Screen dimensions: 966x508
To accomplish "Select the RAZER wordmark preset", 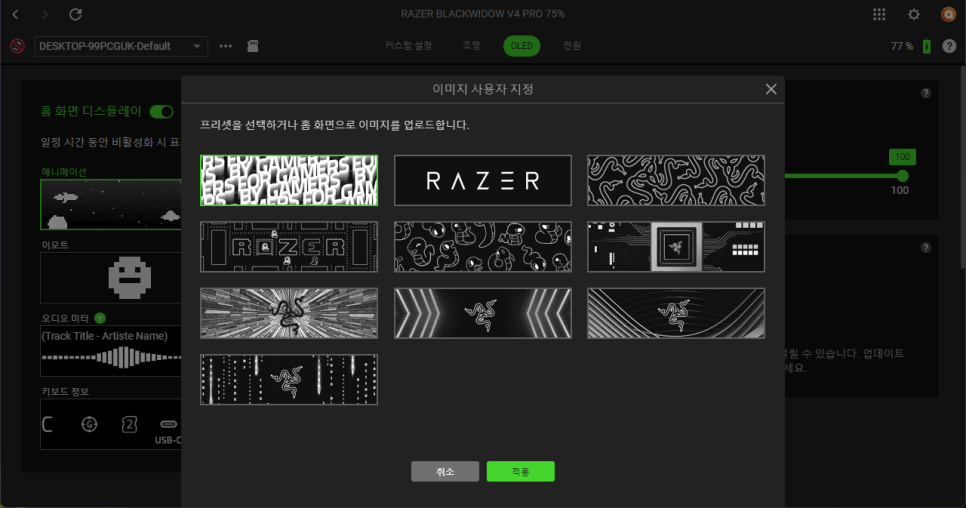I will (483, 180).
